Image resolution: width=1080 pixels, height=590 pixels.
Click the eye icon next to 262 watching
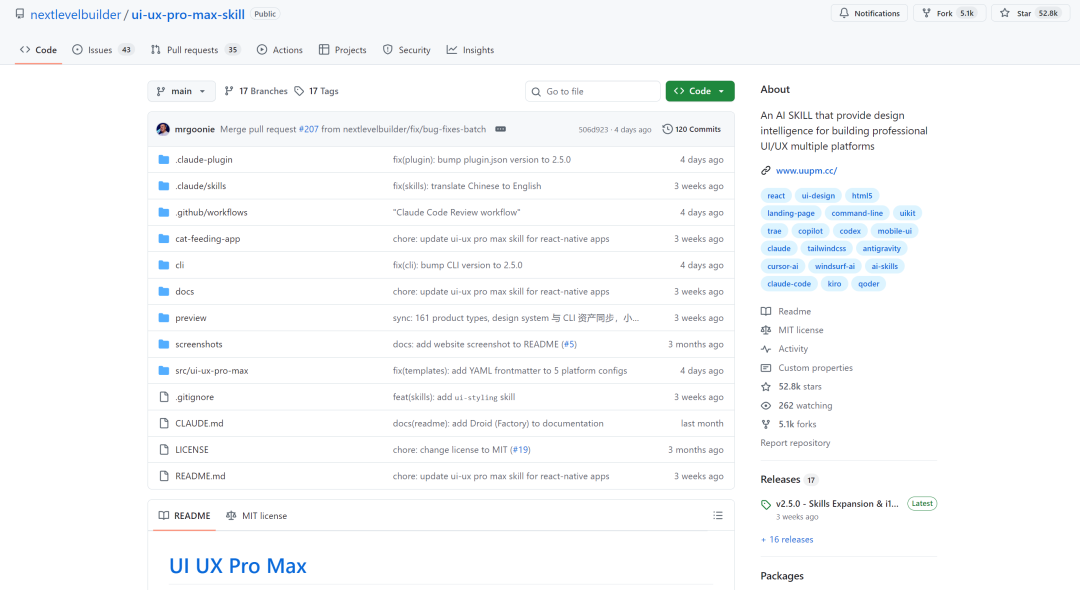point(765,405)
